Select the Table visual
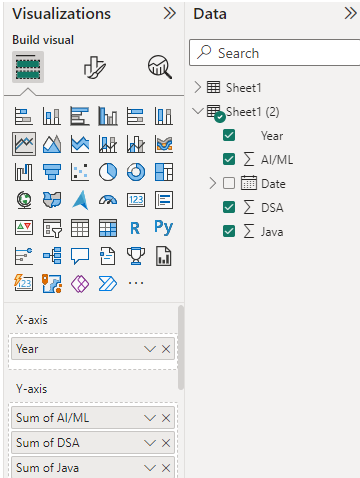The height and width of the screenshot is (478, 360). (x=80, y=228)
